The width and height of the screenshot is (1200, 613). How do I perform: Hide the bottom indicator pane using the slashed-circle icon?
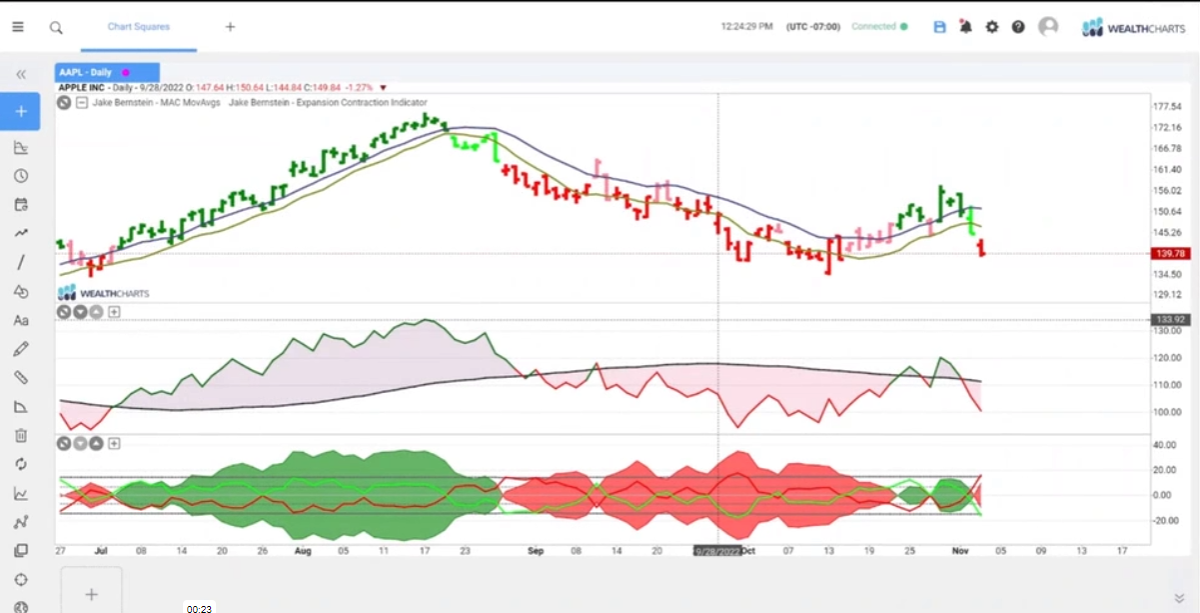64,443
